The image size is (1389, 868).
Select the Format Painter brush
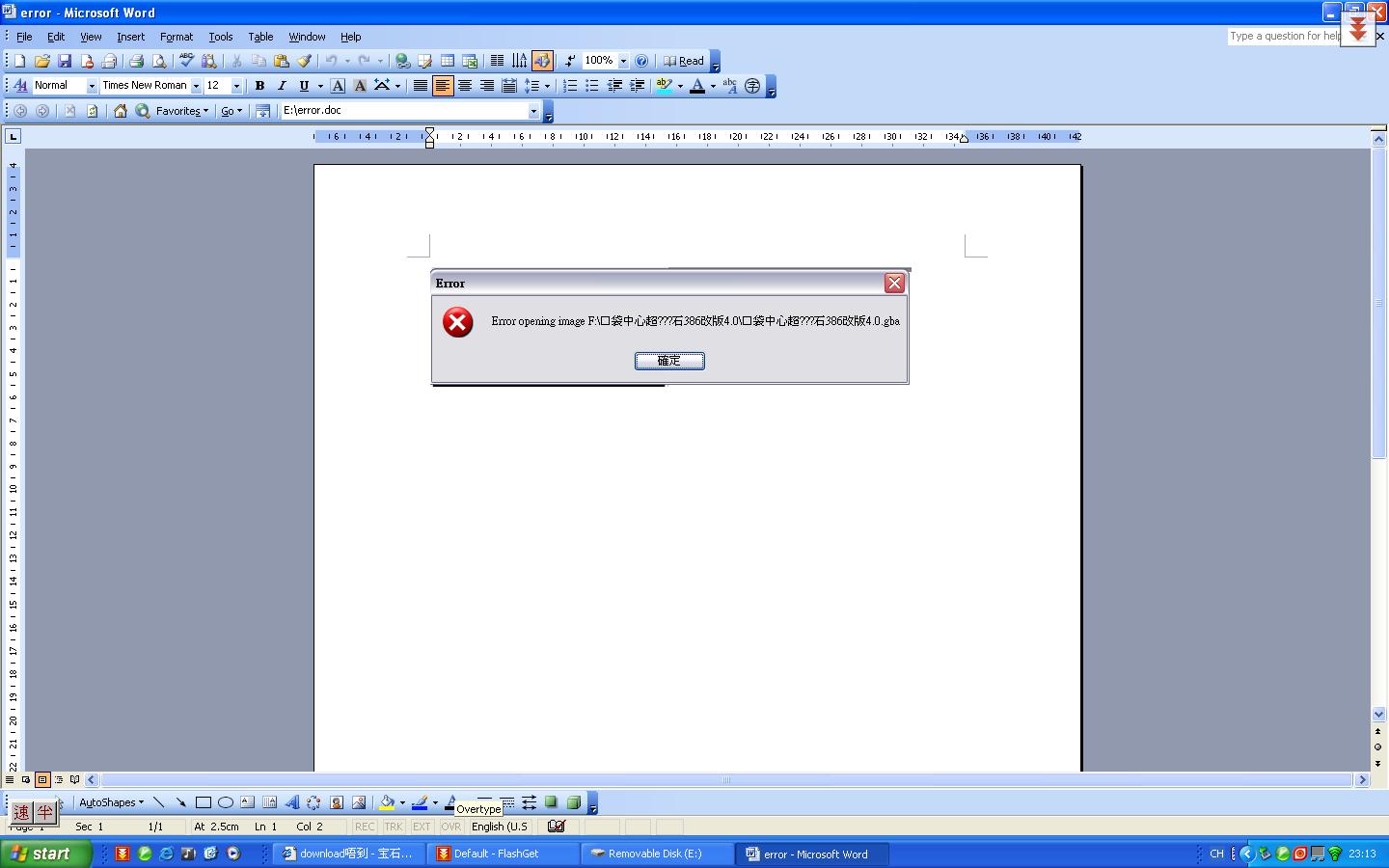304,61
